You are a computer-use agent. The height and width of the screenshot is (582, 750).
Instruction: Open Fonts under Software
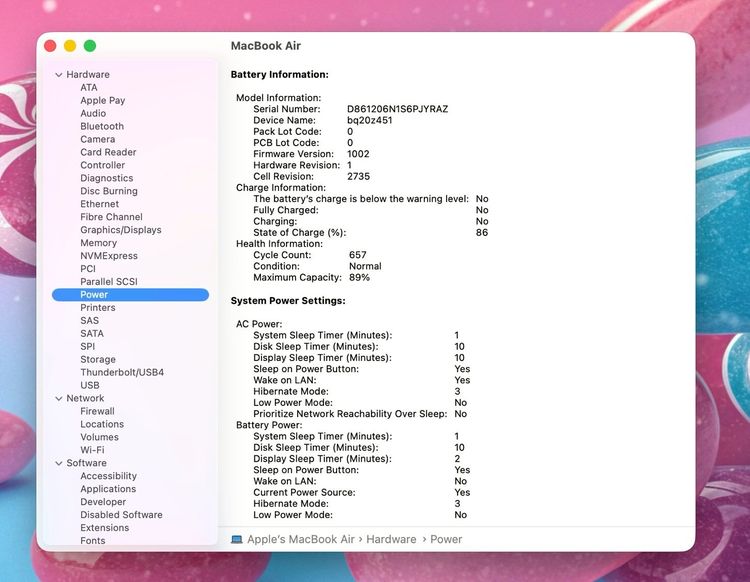(93, 540)
